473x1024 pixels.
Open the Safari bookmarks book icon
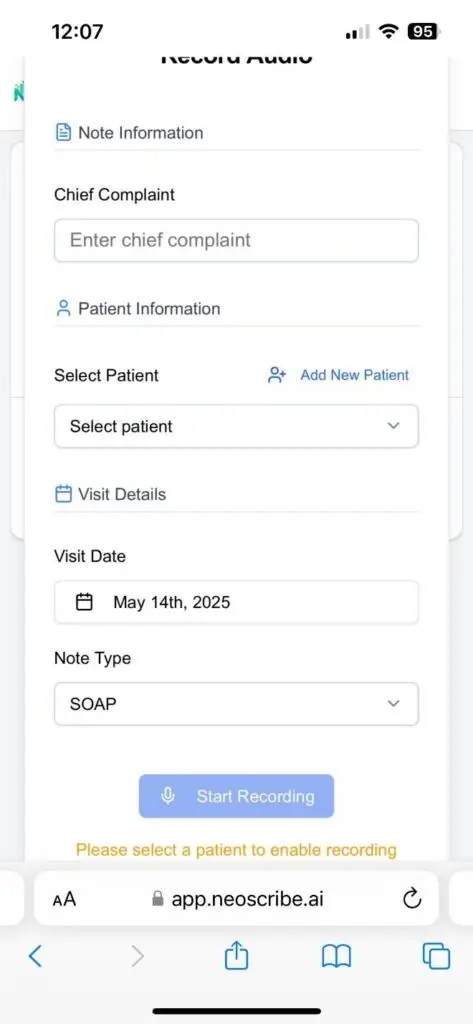(x=336, y=957)
